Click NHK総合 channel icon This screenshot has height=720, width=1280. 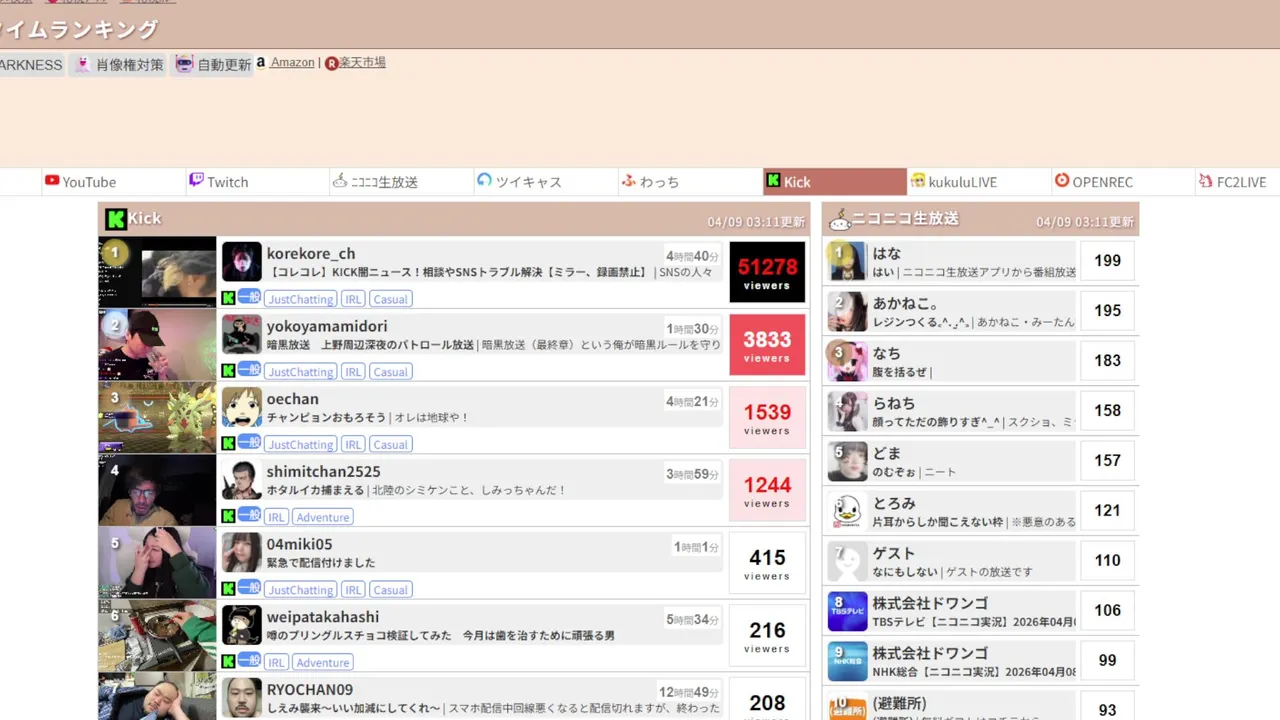point(847,661)
